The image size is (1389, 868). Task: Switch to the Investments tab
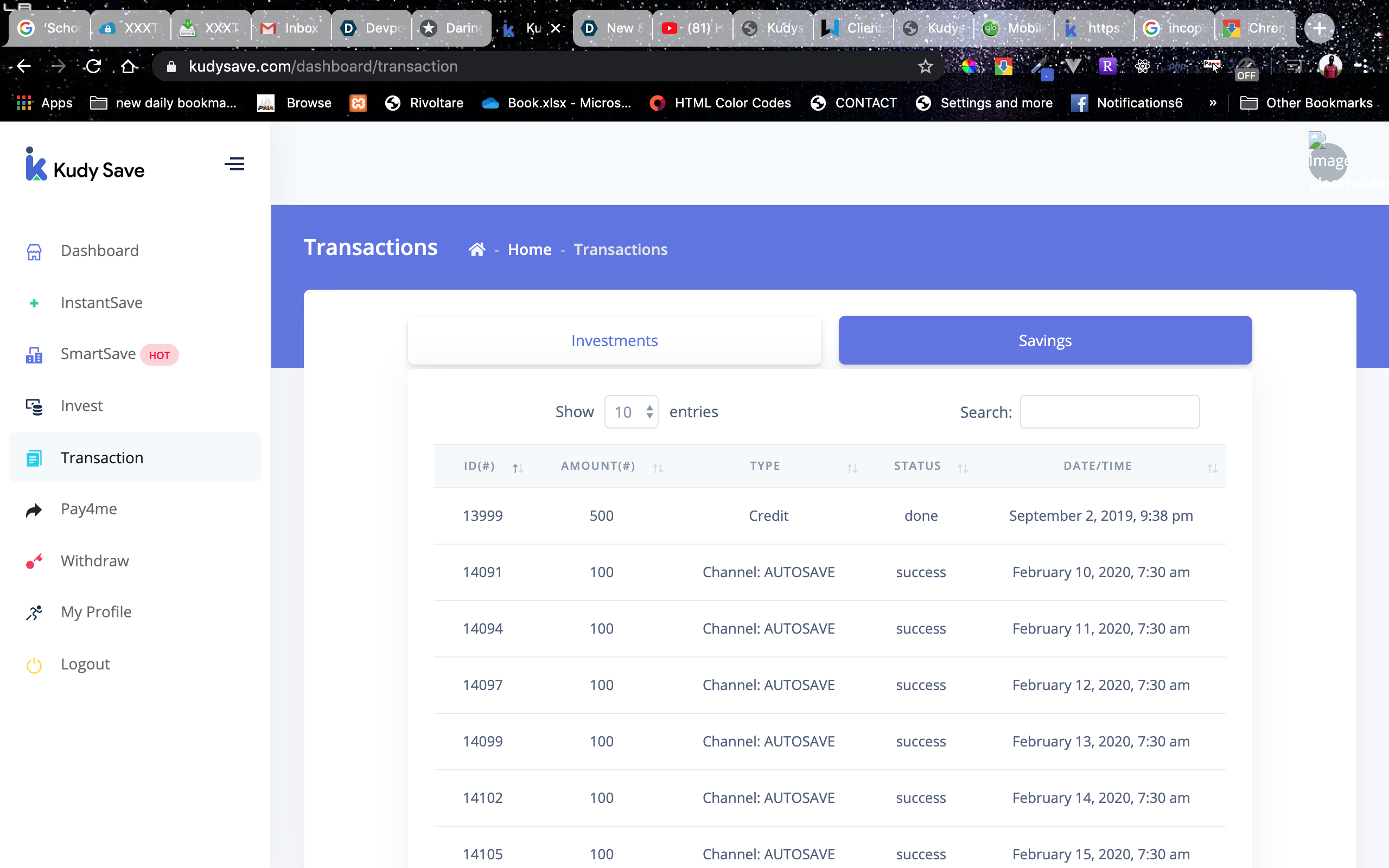[x=614, y=341]
